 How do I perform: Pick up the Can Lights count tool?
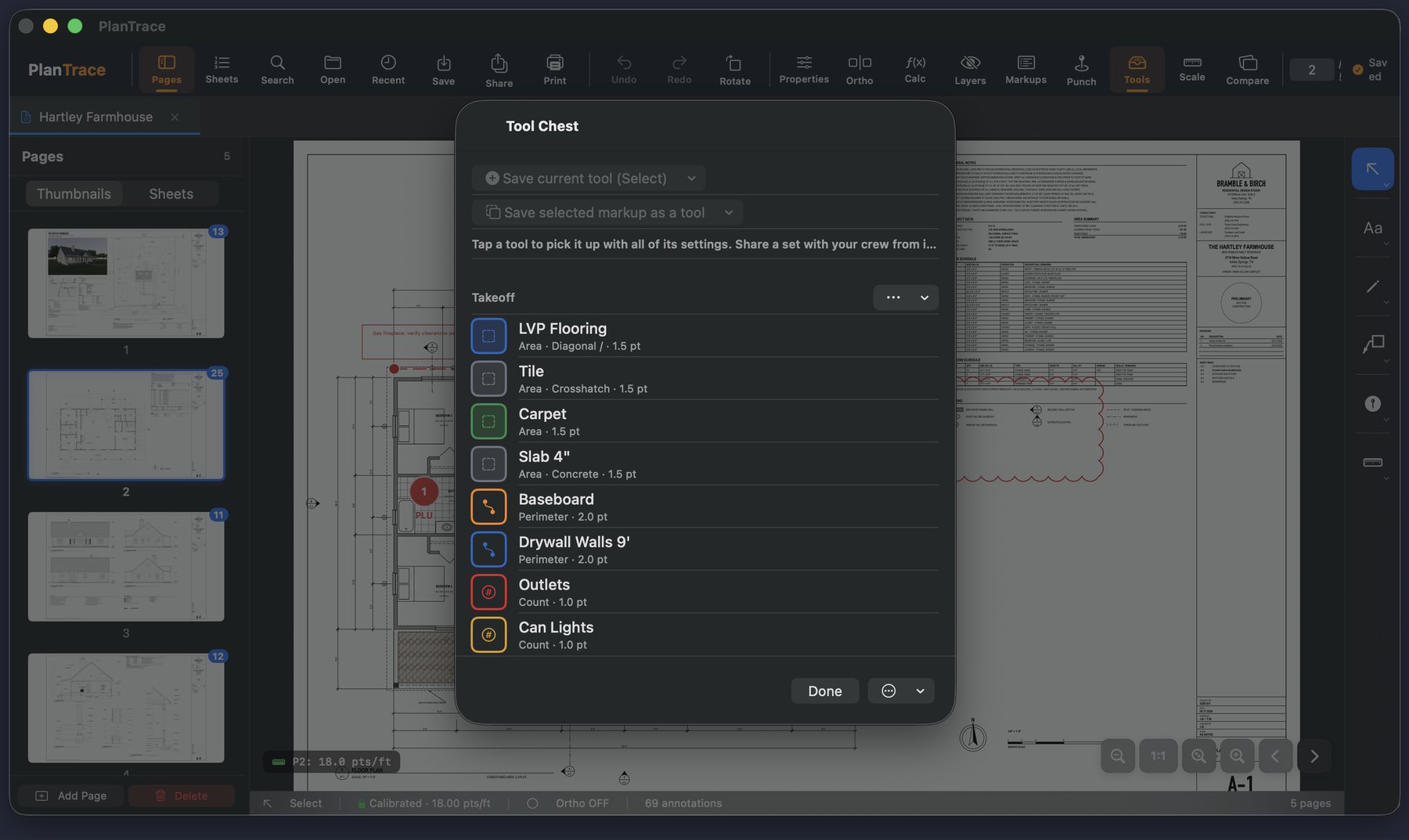[x=704, y=635]
